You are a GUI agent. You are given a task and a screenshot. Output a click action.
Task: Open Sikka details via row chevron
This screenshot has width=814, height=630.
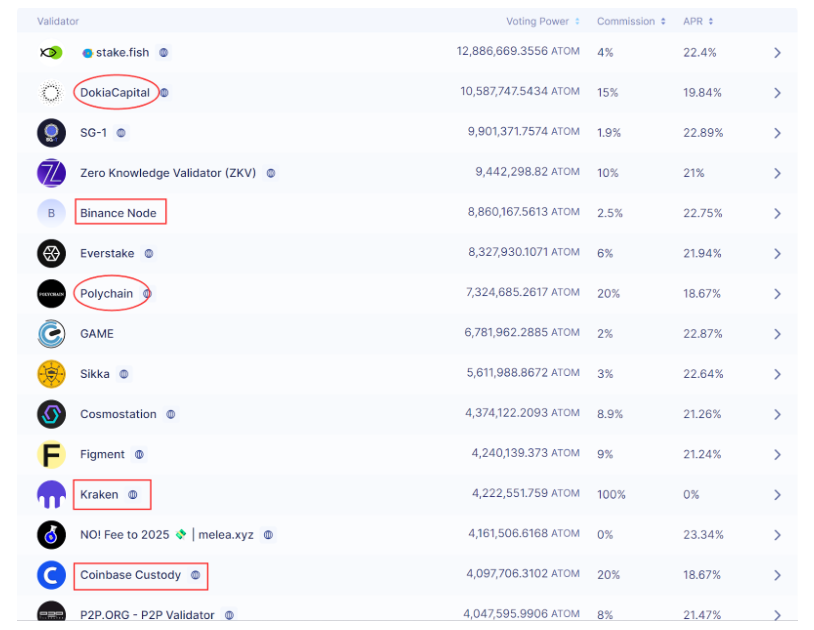pyautogui.click(x=777, y=375)
